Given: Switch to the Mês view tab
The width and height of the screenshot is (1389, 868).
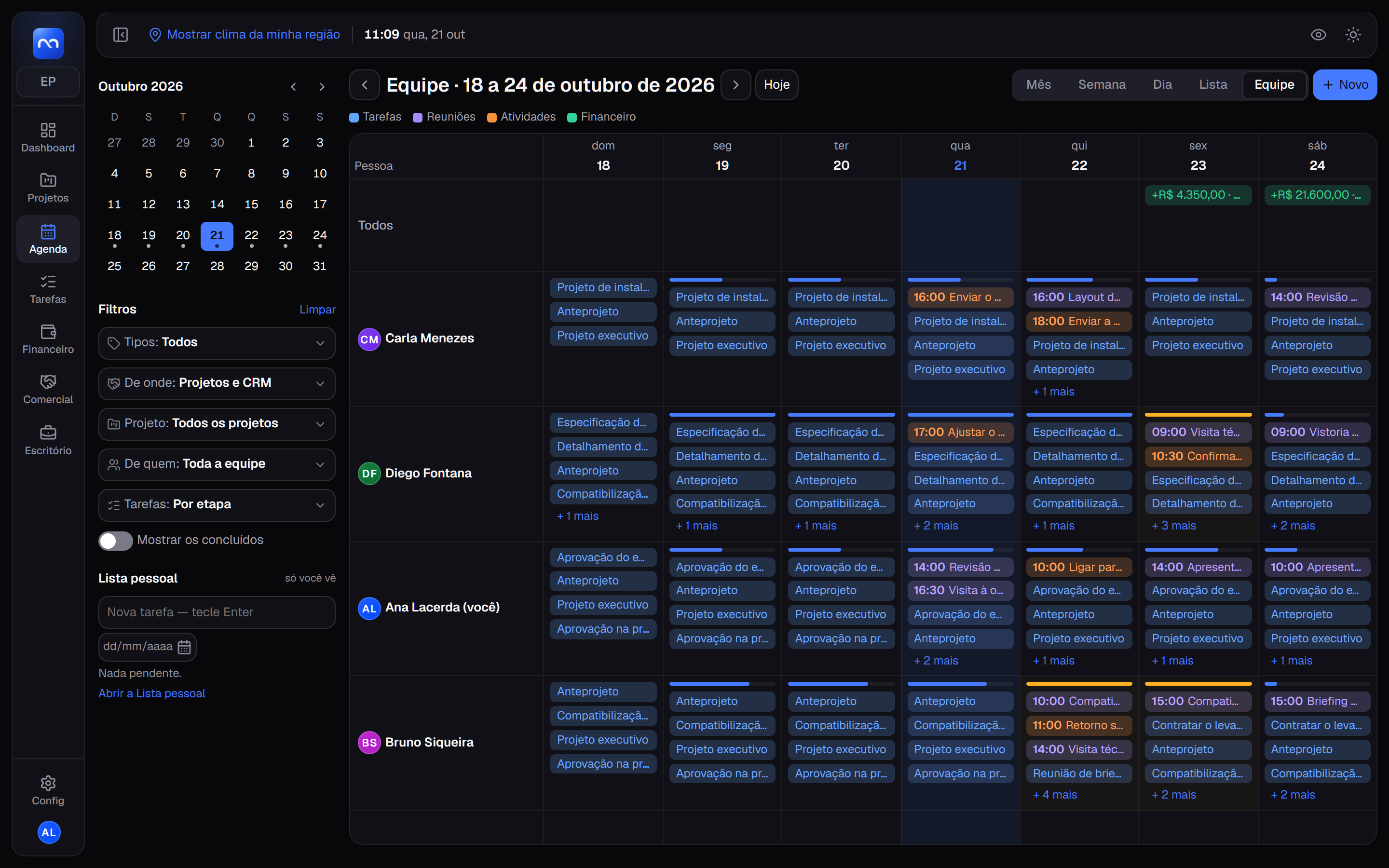Looking at the screenshot, I should click(x=1038, y=85).
